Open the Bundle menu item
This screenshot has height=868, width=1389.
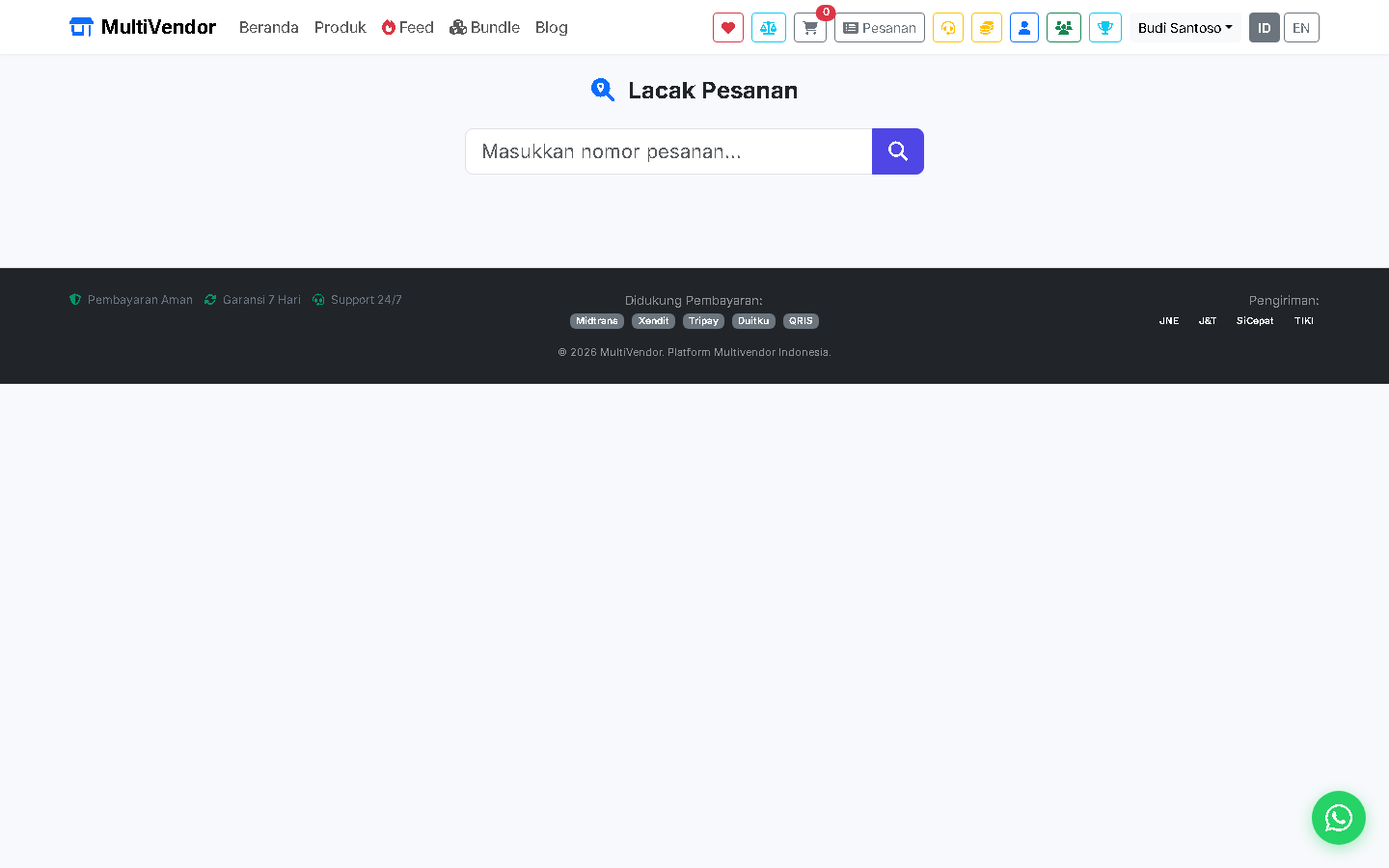pyautogui.click(x=485, y=27)
